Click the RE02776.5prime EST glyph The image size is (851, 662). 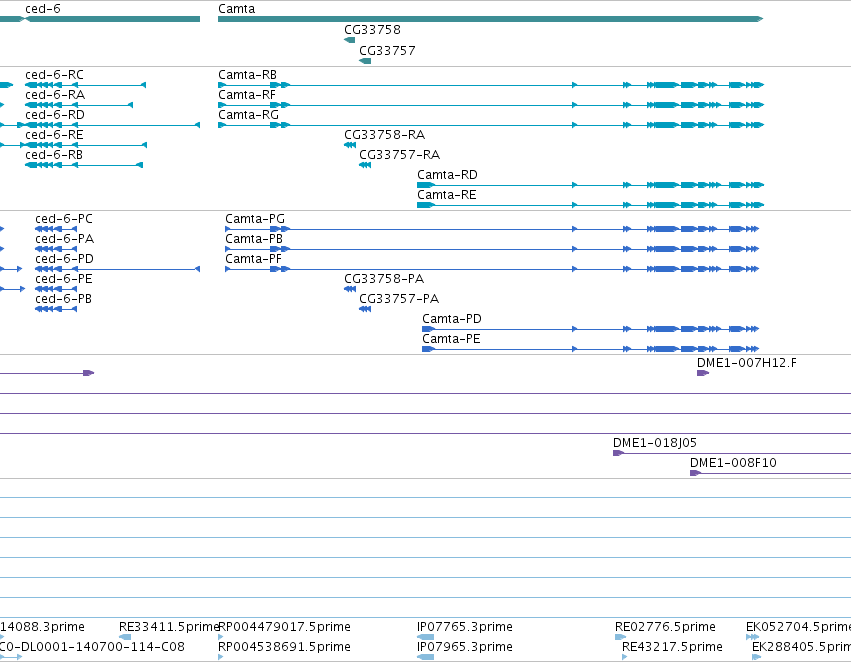(620, 637)
